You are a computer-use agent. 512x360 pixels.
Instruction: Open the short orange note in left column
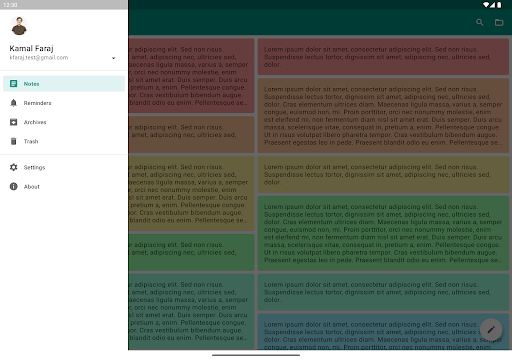pos(191,135)
